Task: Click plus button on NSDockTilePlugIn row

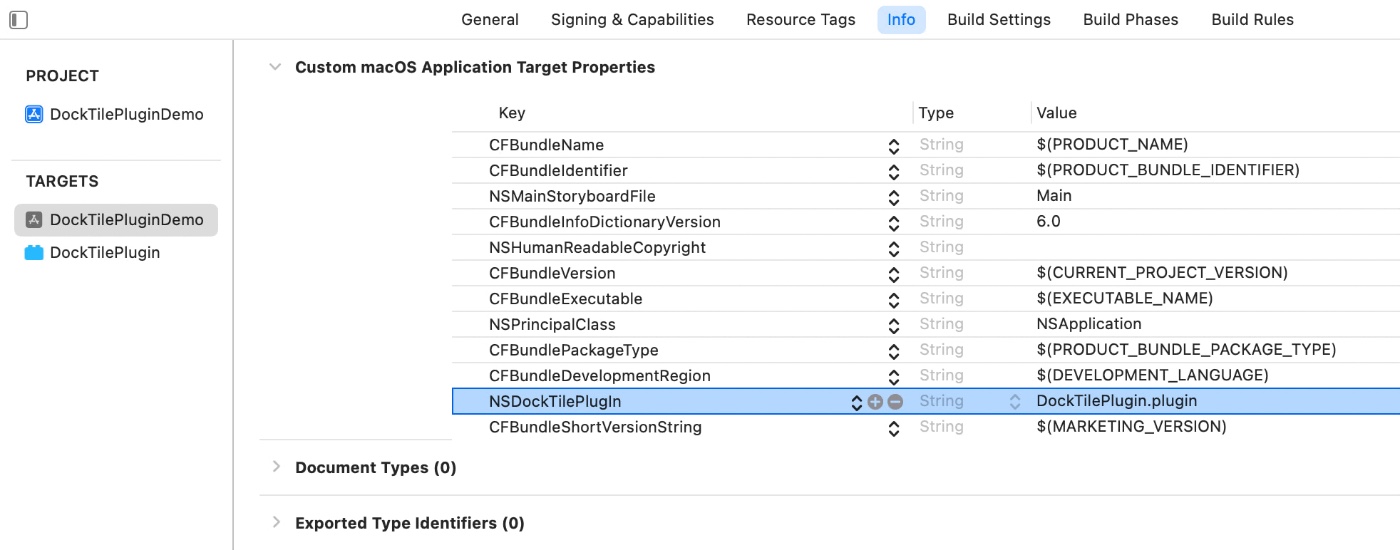Action: click(876, 401)
